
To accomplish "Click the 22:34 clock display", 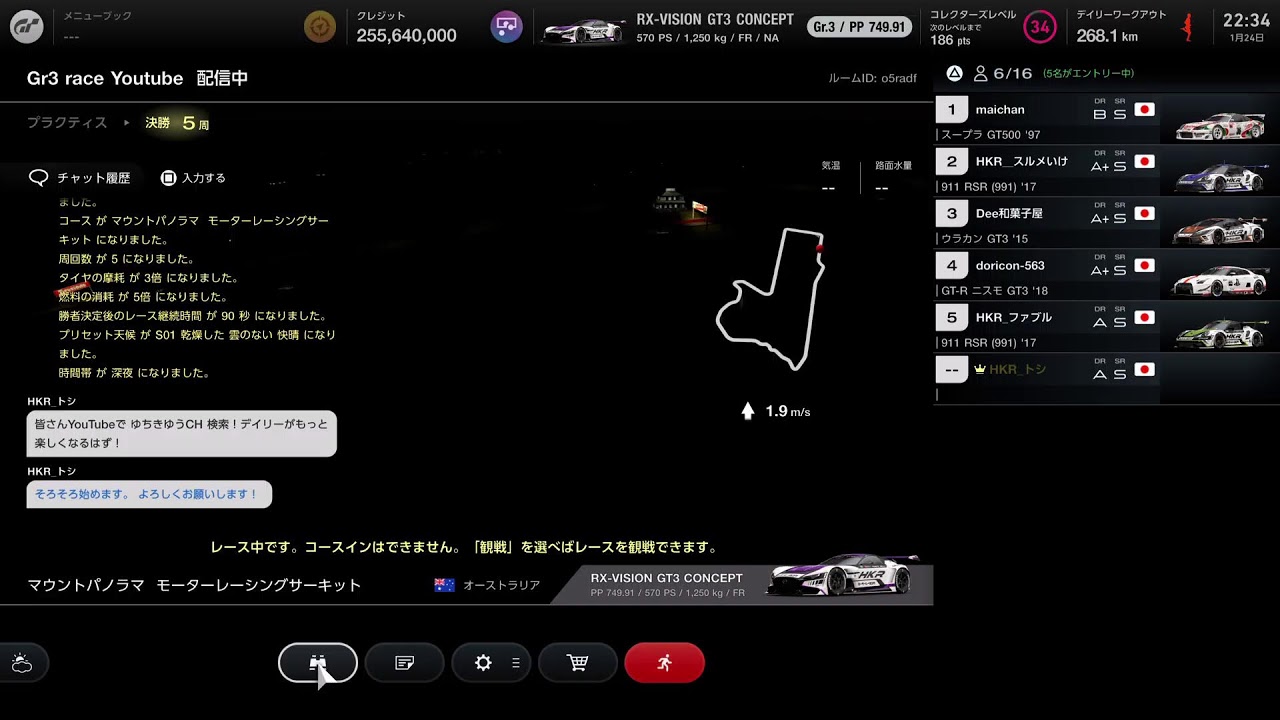I will pos(1246,20).
